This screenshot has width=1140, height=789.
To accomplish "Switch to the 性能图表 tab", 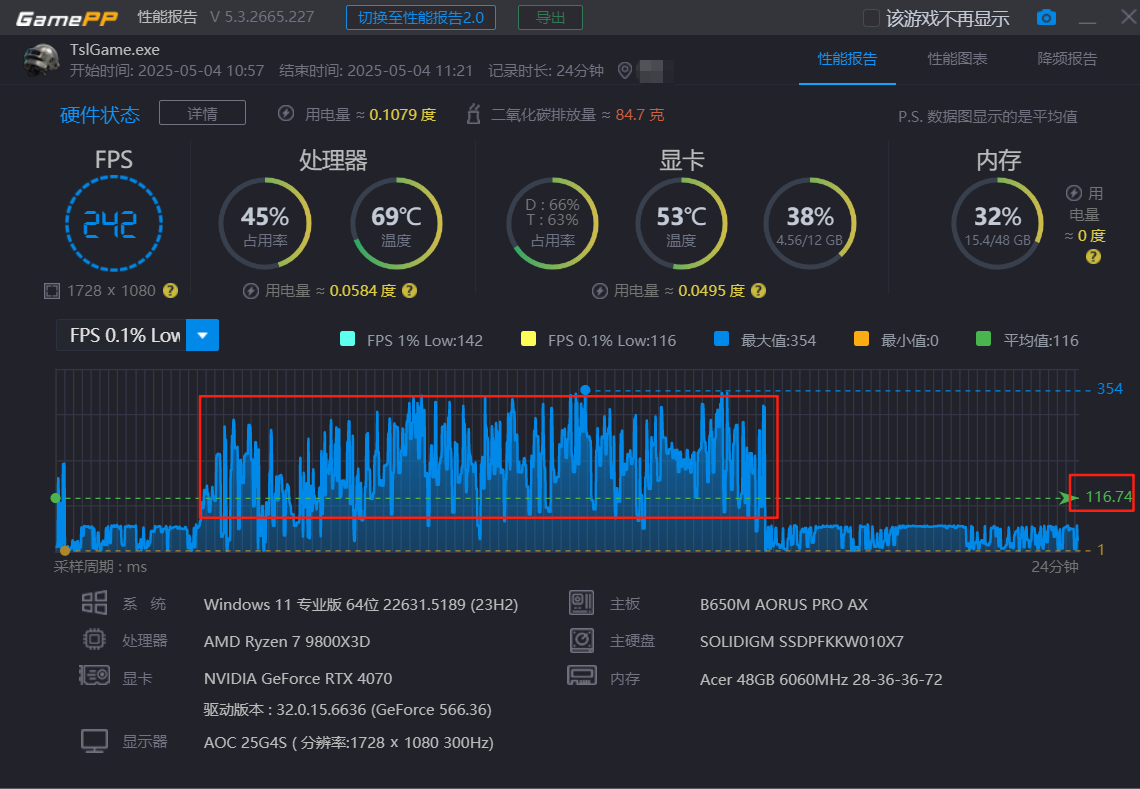I will click(x=958, y=59).
